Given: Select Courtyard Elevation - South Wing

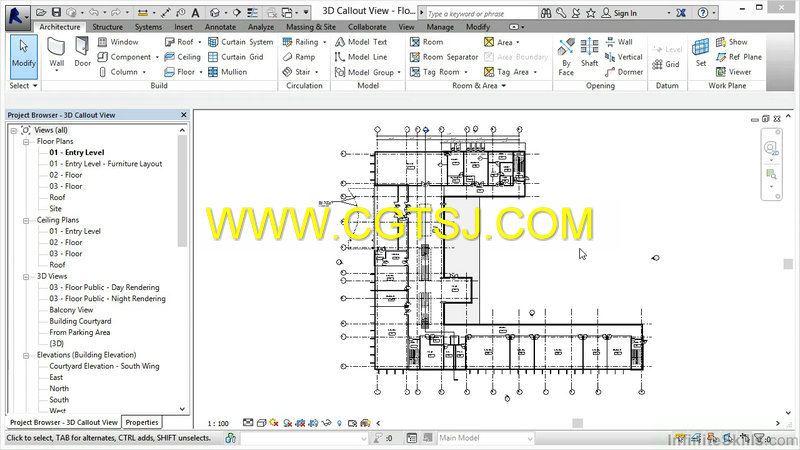Looking at the screenshot, I should (x=104, y=366).
